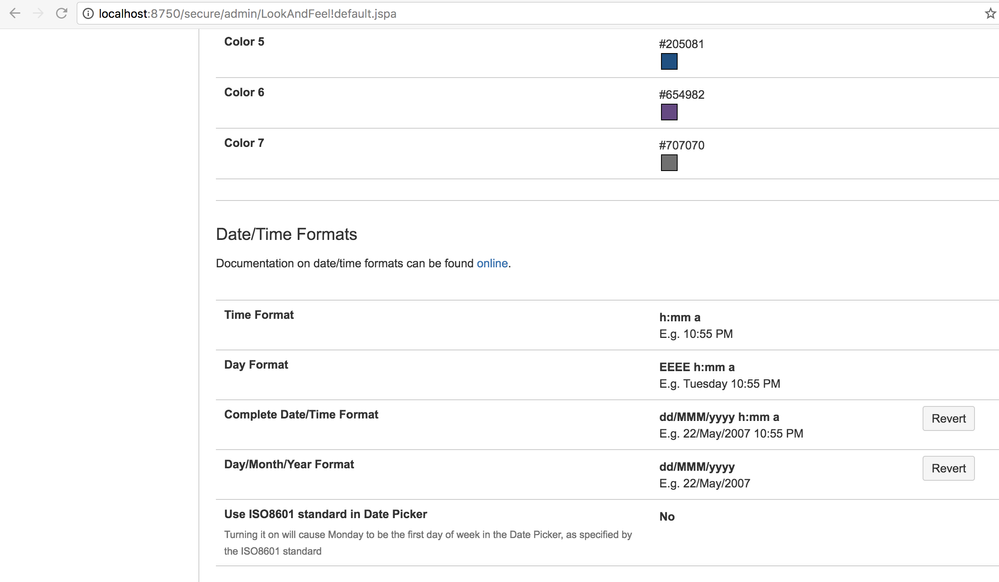The height and width of the screenshot is (582, 999).
Task: Revert the Complete Date/Time Format
Action: point(948,418)
